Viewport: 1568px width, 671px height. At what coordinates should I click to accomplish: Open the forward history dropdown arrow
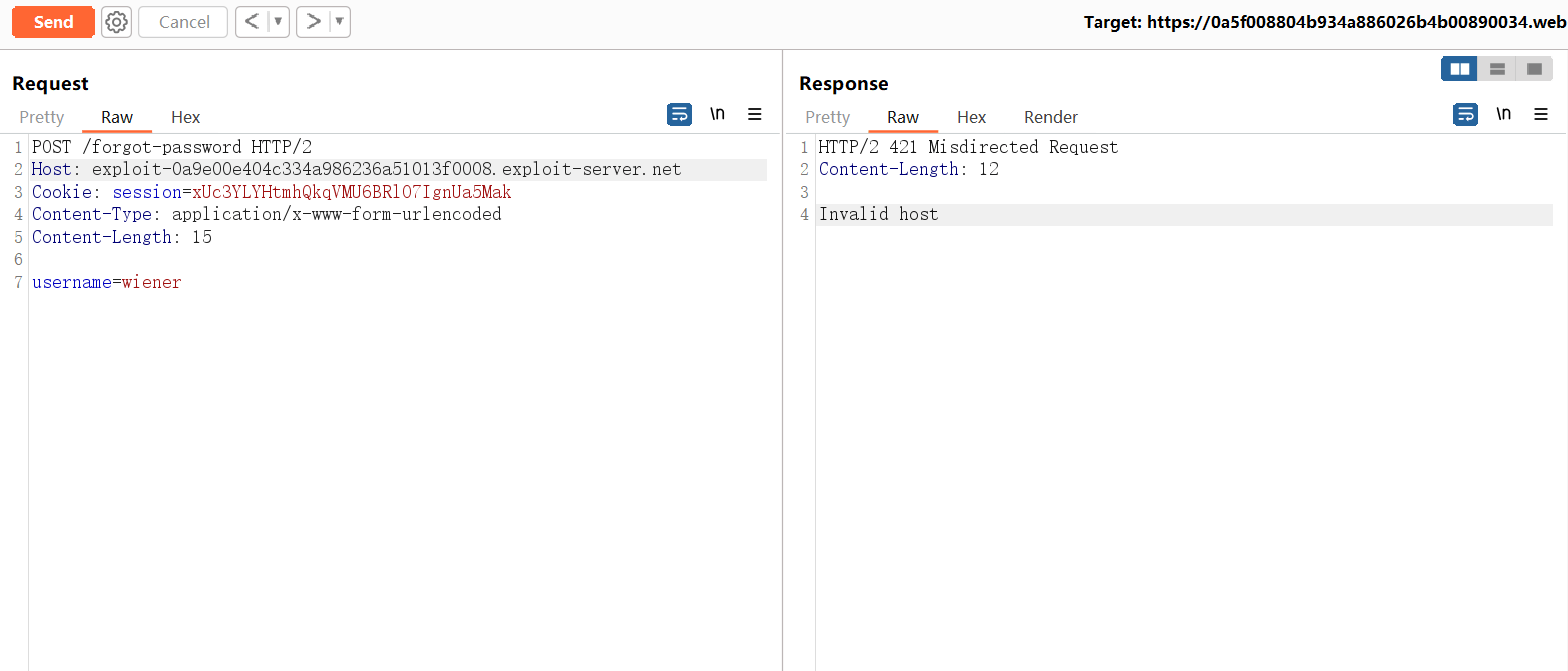(x=340, y=22)
